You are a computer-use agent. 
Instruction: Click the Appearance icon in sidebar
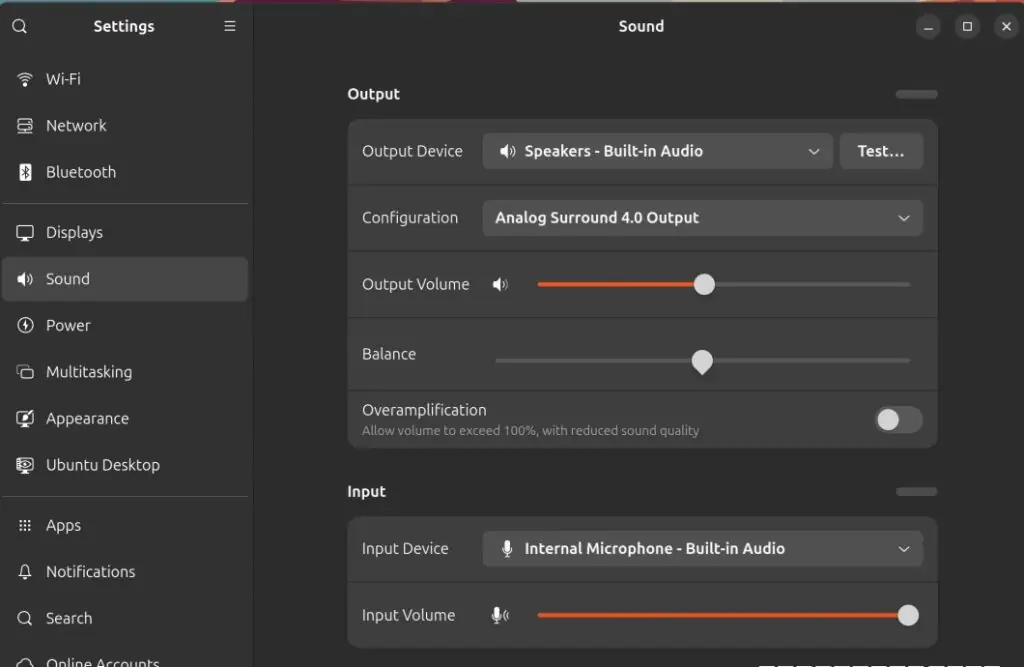pyautogui.click(x=25, y=418)
